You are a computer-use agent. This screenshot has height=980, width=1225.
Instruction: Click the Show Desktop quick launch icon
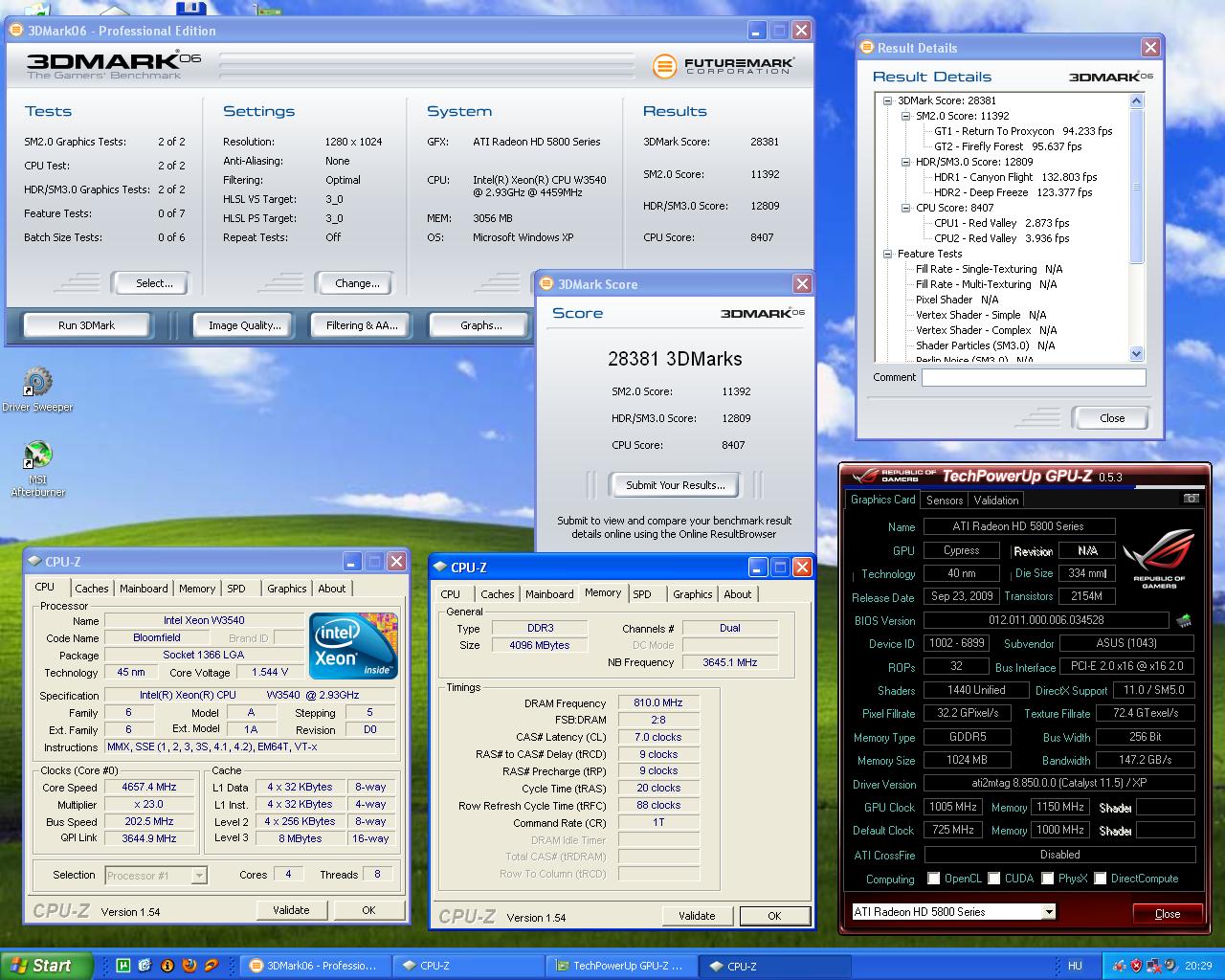145,966
